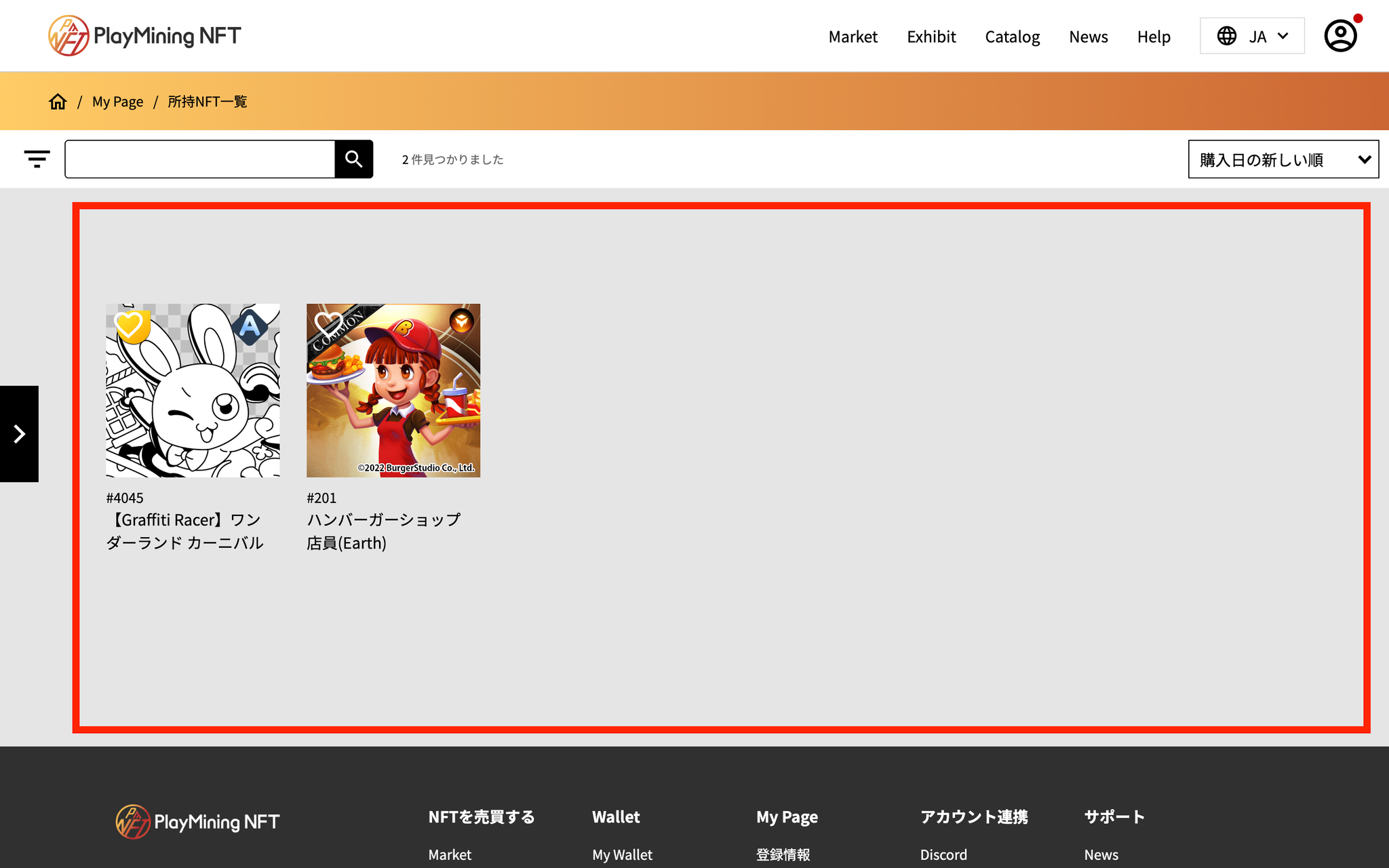Click the Wallet footer heading
The image size is (1389, 868).
(616, 817)
